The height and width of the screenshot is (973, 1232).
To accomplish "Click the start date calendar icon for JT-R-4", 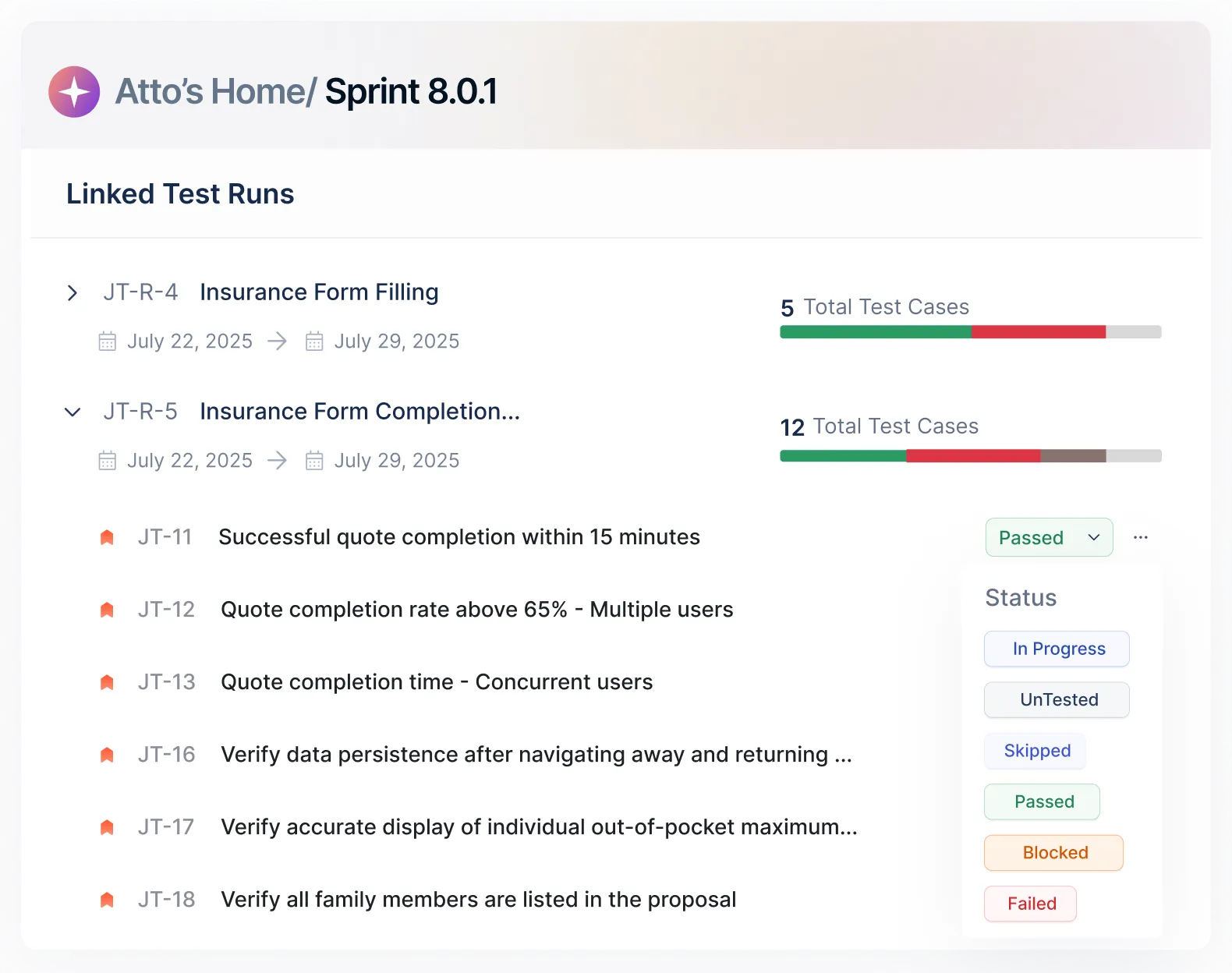I will (108, 341).
